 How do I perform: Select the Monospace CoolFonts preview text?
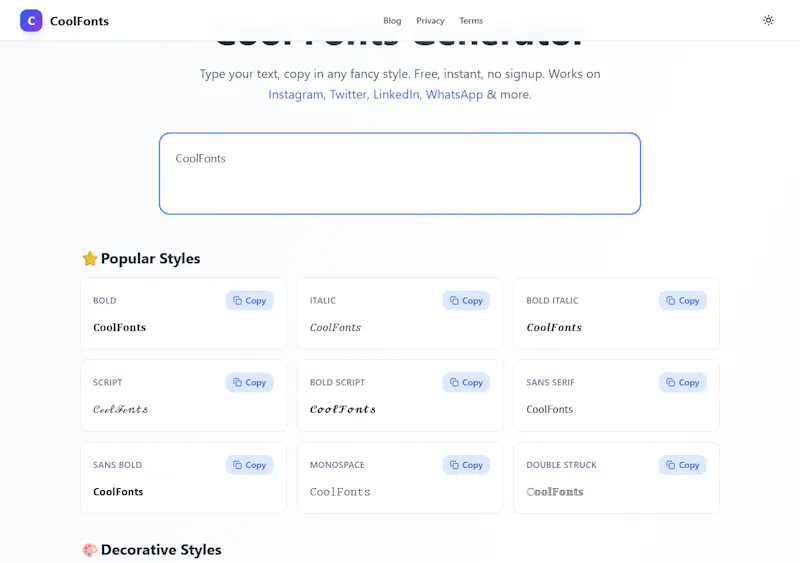(x=340, y=492)
